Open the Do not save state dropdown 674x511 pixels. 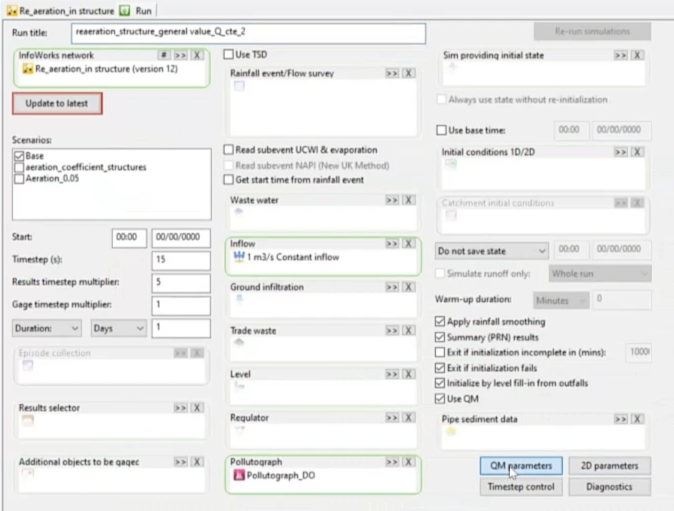pos(492,251)
